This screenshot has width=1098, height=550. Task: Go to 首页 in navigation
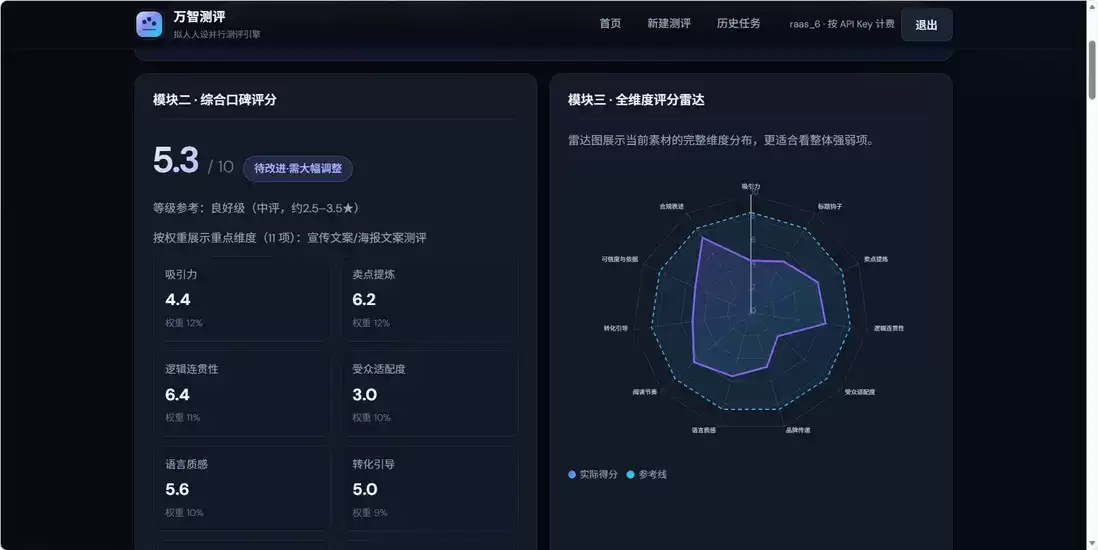pyautogui.click(x=610, y=24)
